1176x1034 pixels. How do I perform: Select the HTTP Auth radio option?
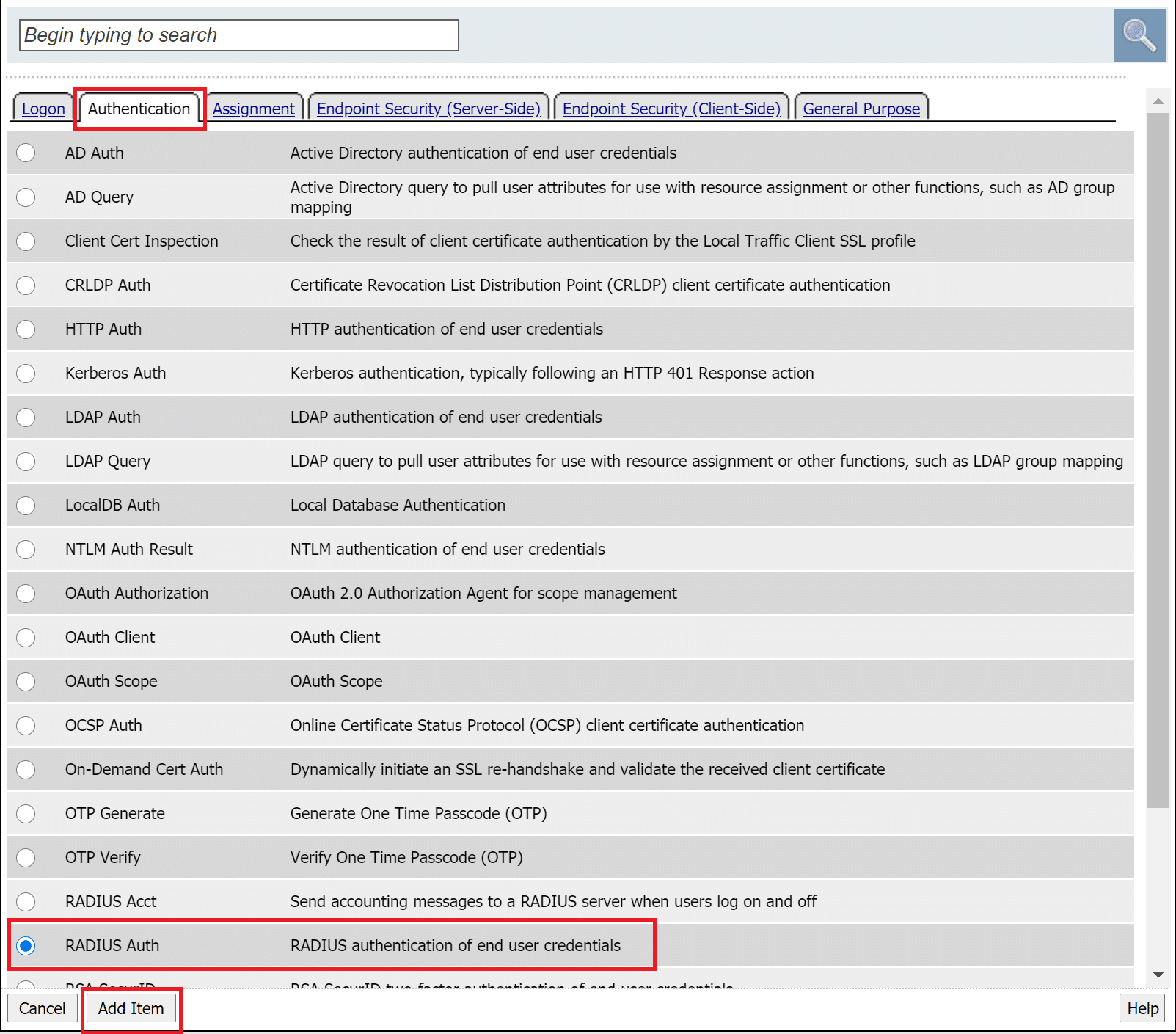(x=26, y=329)
